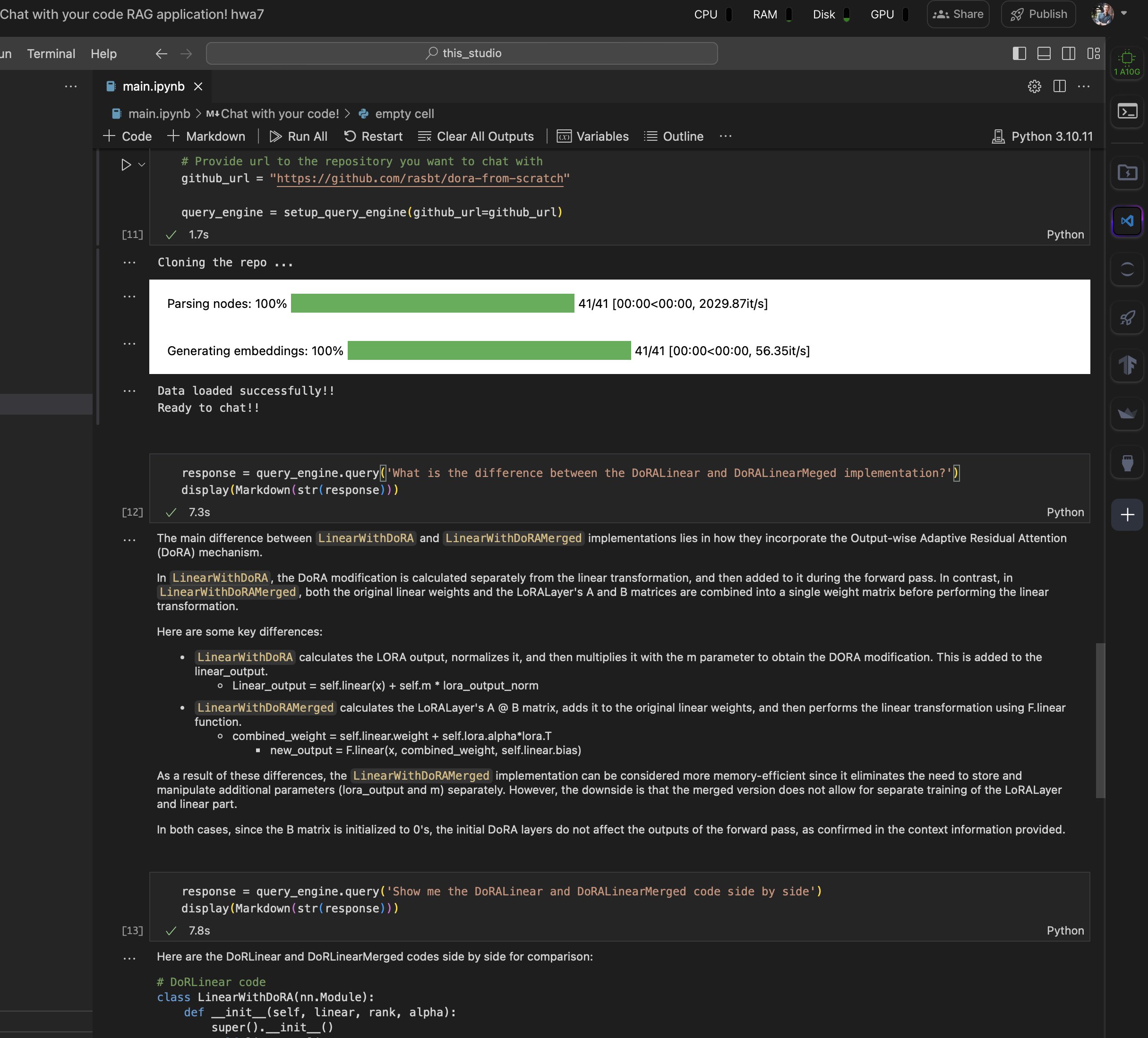The height and width of the screenshot is (1038, 1148).
Task: Click the plus button in right sidebar
Action: 1127,515
